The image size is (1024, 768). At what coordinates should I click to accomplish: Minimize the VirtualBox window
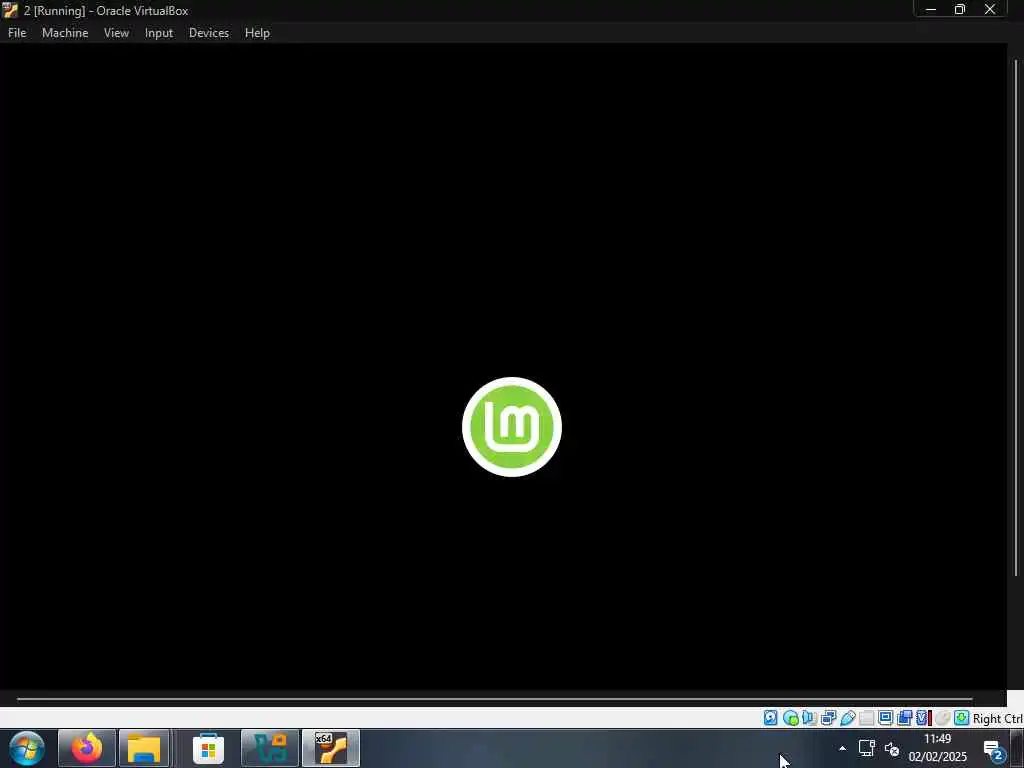pos(931,10)
